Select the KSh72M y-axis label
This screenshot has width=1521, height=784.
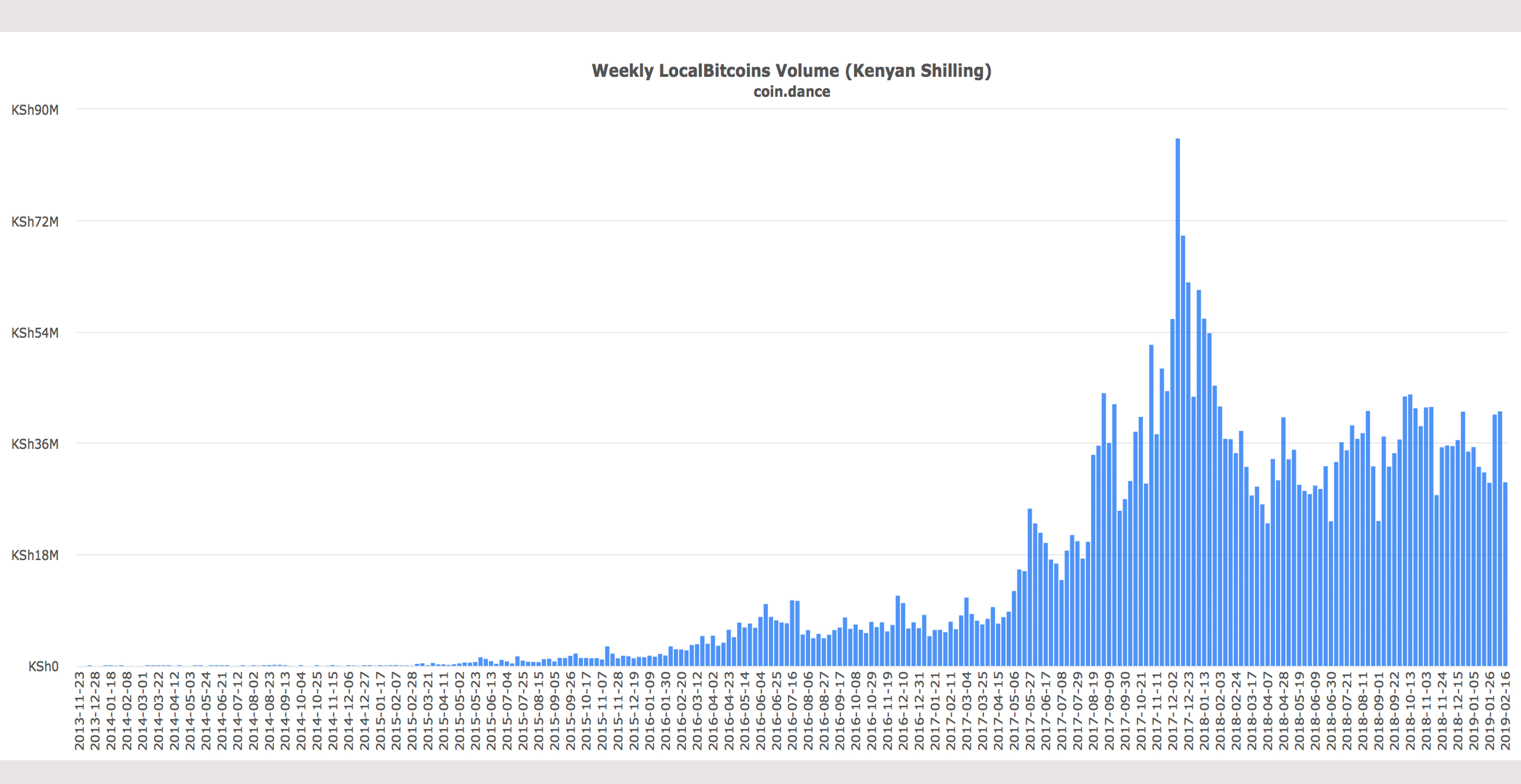35,222
